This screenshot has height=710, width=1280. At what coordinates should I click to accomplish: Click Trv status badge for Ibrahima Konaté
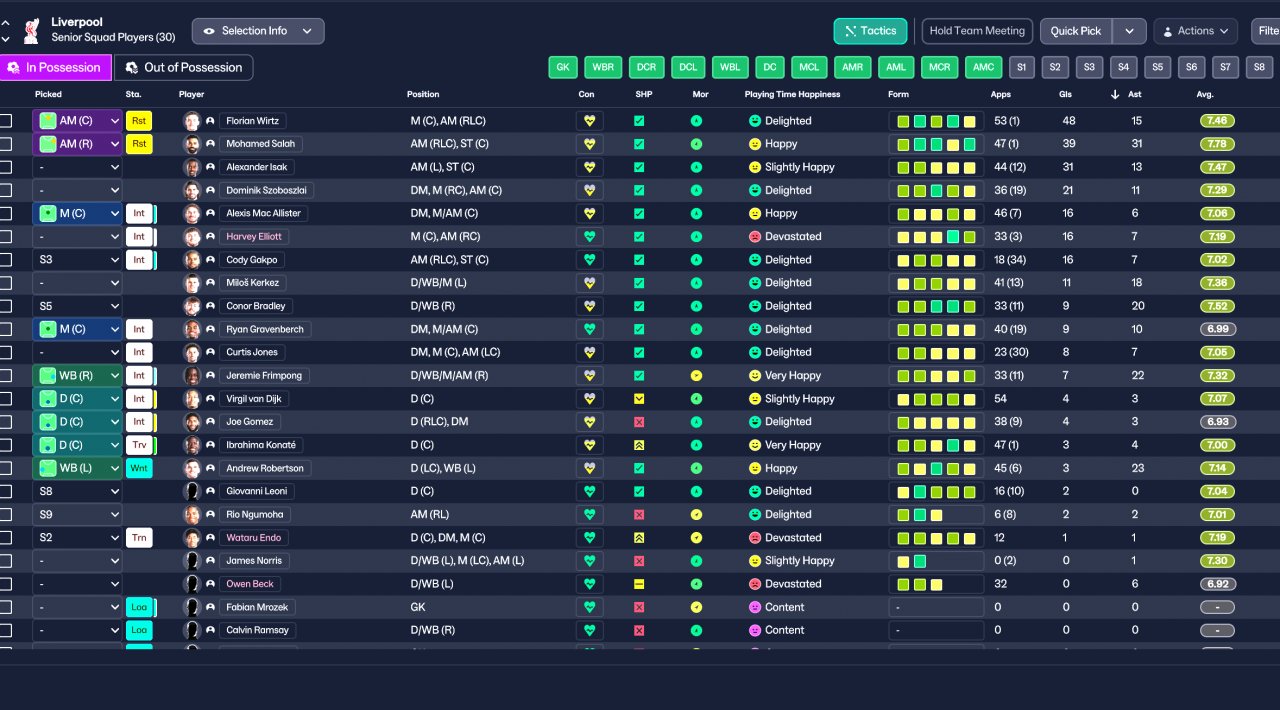(139, 445)
